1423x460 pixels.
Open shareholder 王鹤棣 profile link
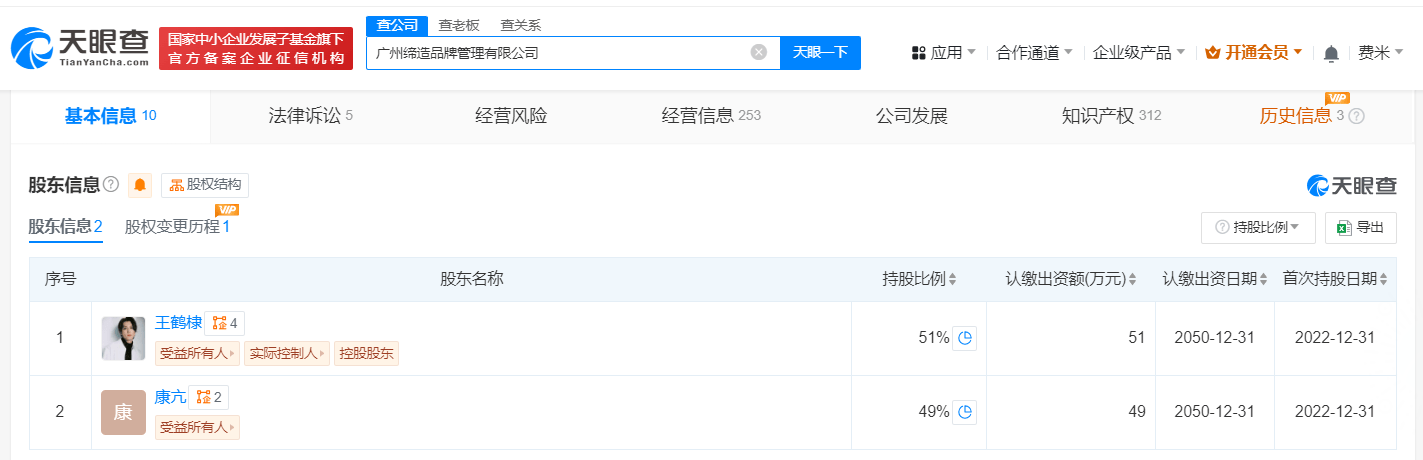[178, 323]
